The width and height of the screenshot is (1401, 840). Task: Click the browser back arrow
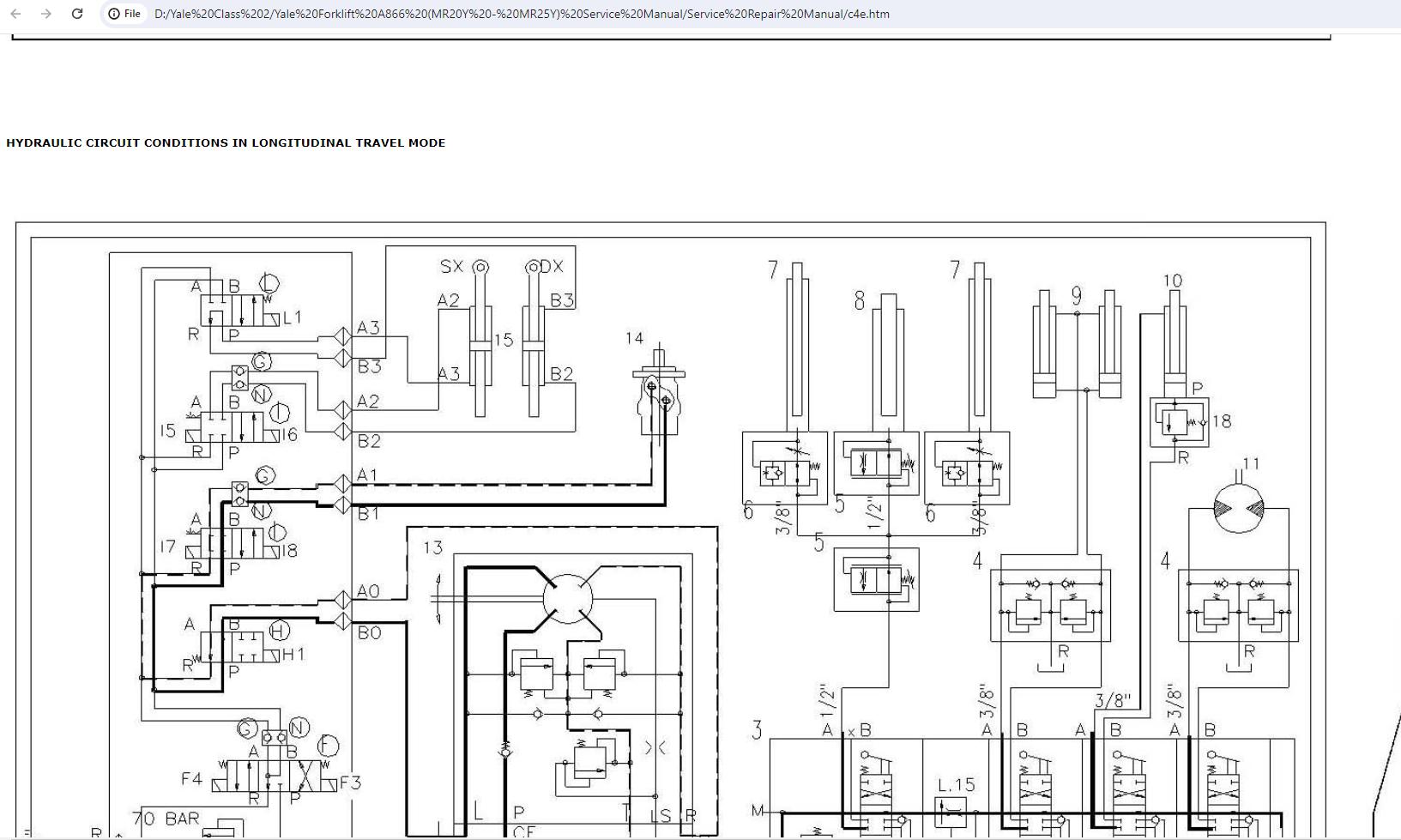click(x=15, y=14)
